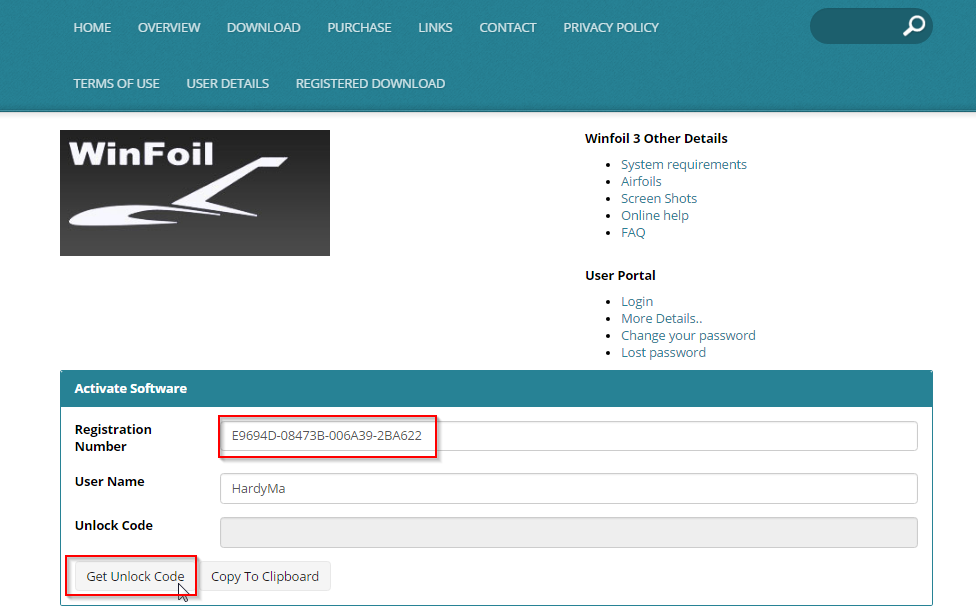Click the Login link
976x616 pixels.
coord(637,301)
